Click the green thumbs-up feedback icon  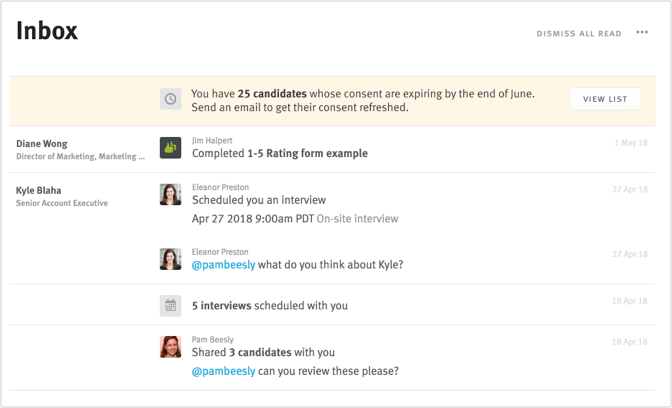coord(171,148)
